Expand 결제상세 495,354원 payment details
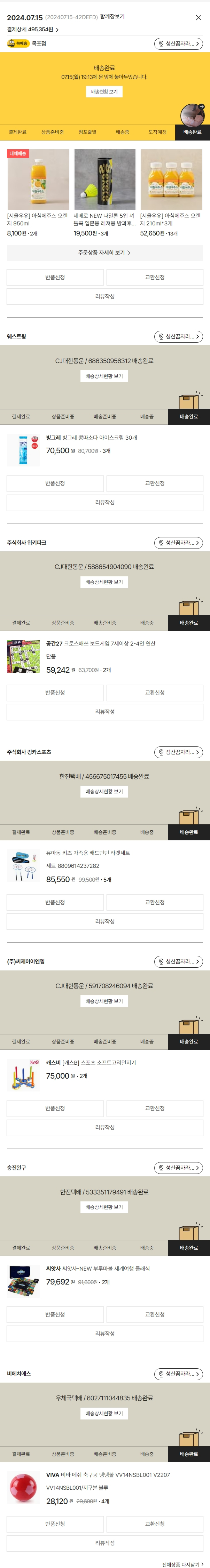Viewport: 210px width, 1568px height. 33,29
